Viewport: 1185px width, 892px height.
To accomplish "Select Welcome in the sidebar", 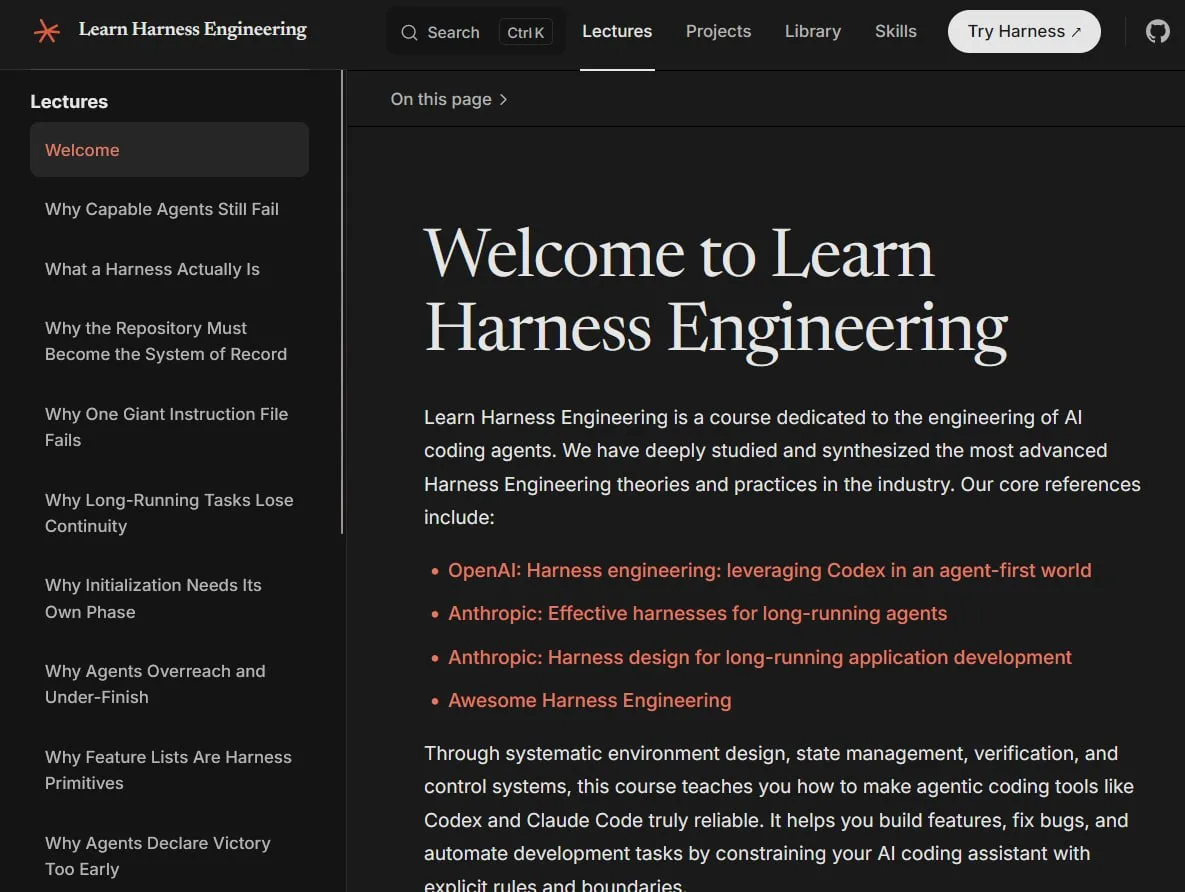I will click(x=169, y=150).
